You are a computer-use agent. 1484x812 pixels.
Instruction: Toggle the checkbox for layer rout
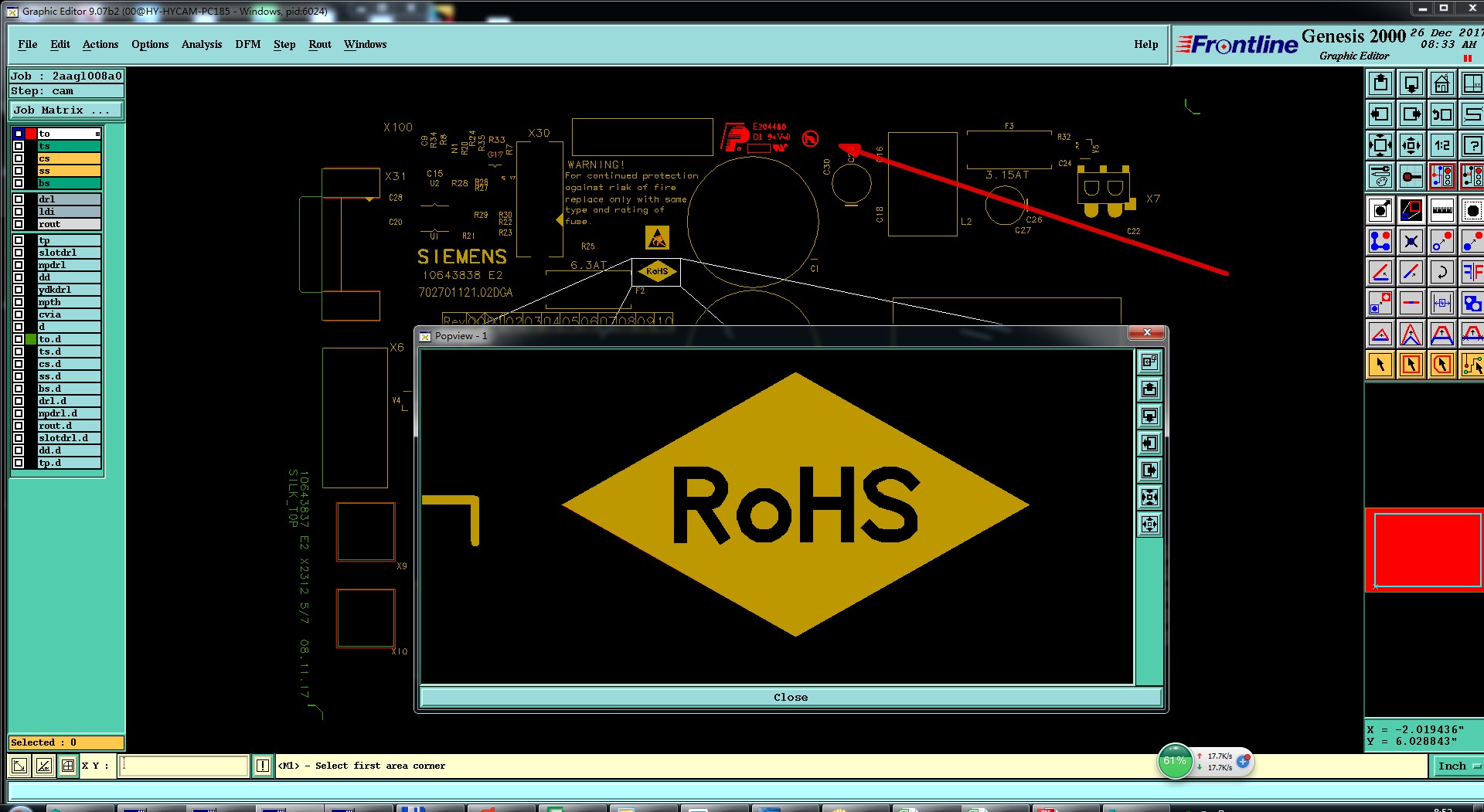(19, 224)
